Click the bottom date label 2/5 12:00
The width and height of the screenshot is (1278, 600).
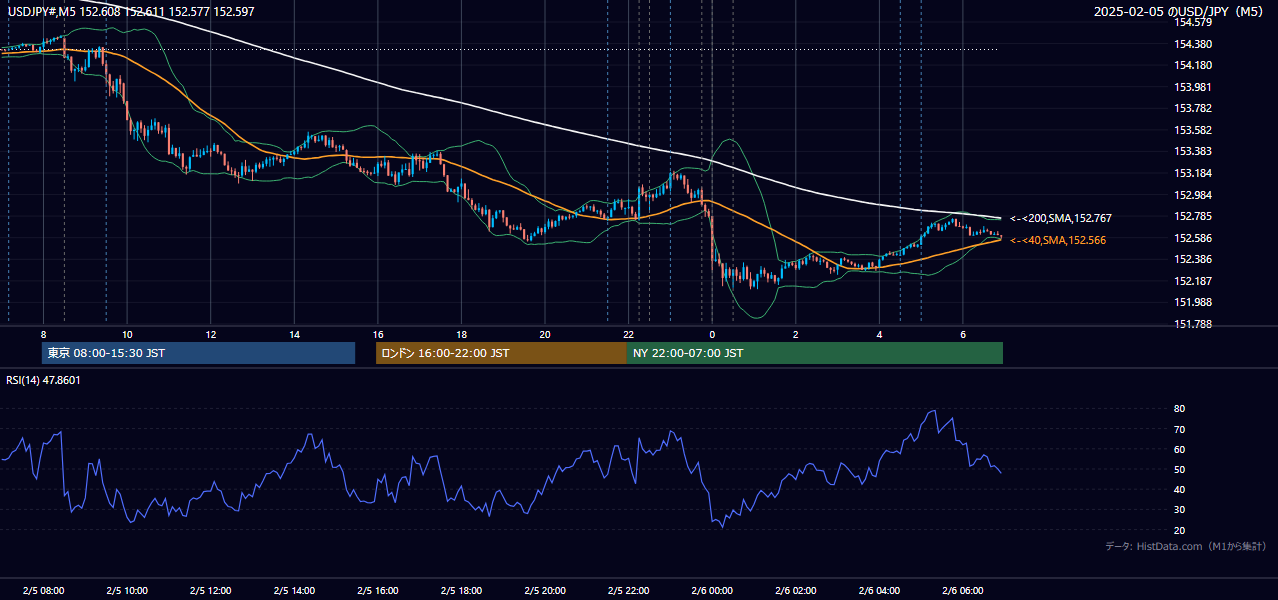(x=210, y=590)
